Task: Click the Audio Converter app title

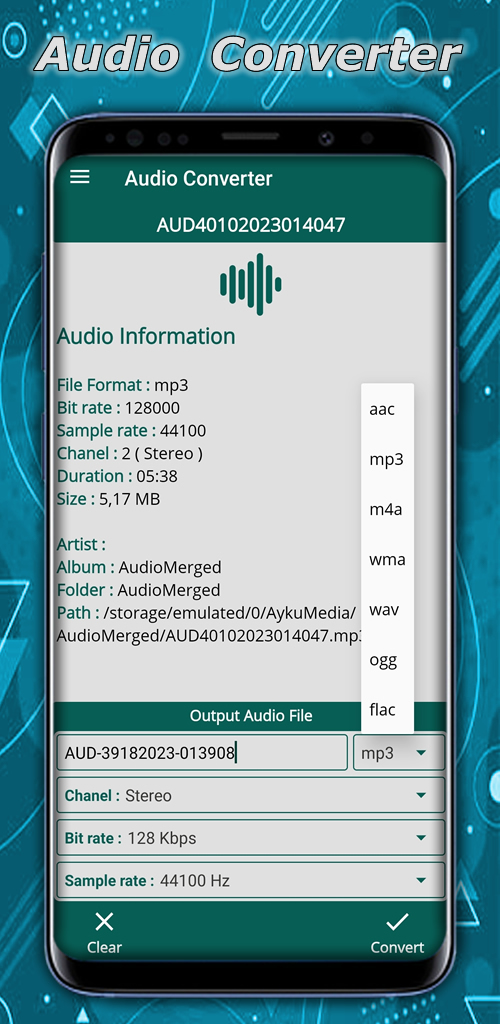Action: 198,178
